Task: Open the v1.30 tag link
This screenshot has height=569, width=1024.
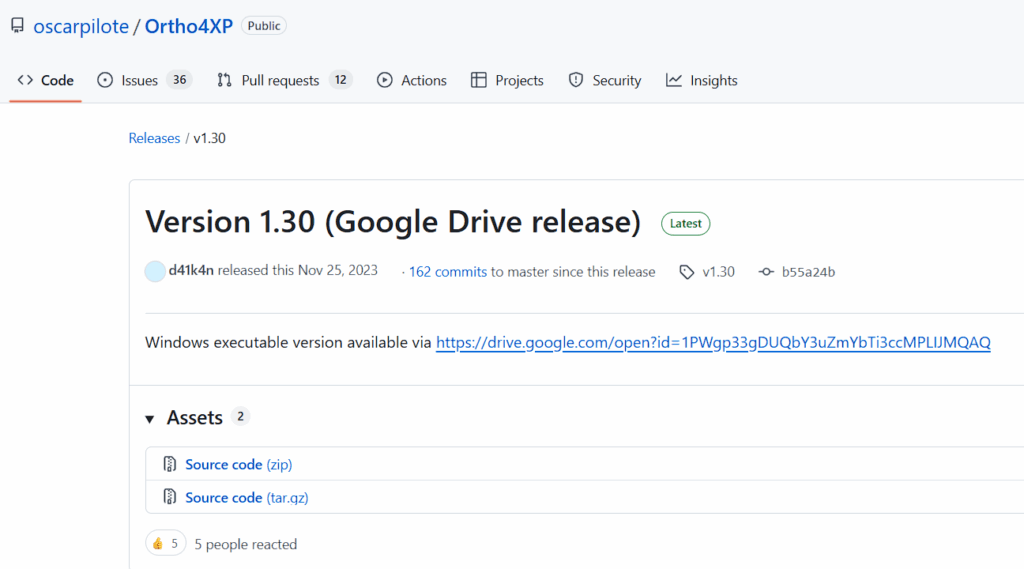Action: tap(718, 272)
